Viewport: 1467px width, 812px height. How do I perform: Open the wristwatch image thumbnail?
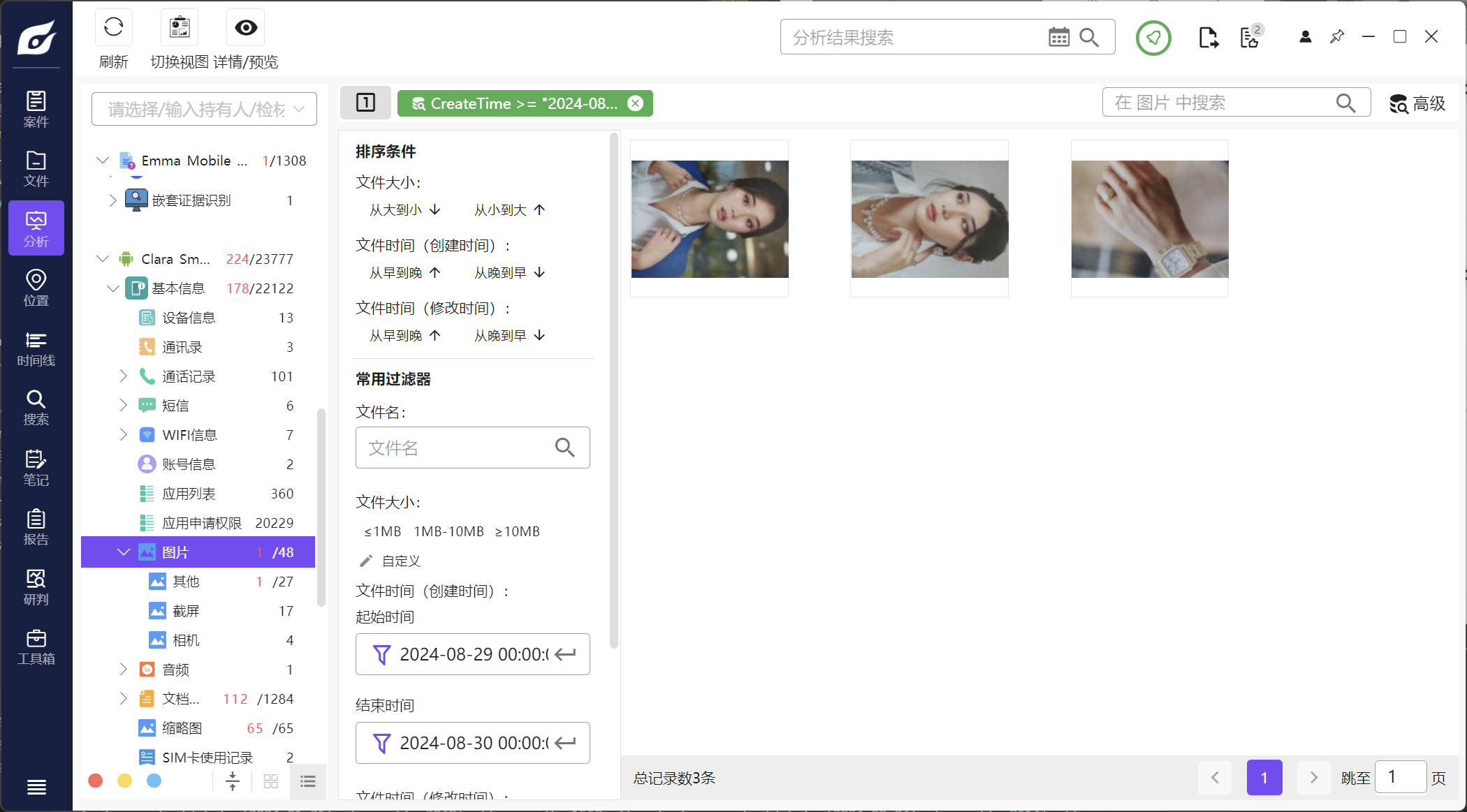coord(1149,219)
